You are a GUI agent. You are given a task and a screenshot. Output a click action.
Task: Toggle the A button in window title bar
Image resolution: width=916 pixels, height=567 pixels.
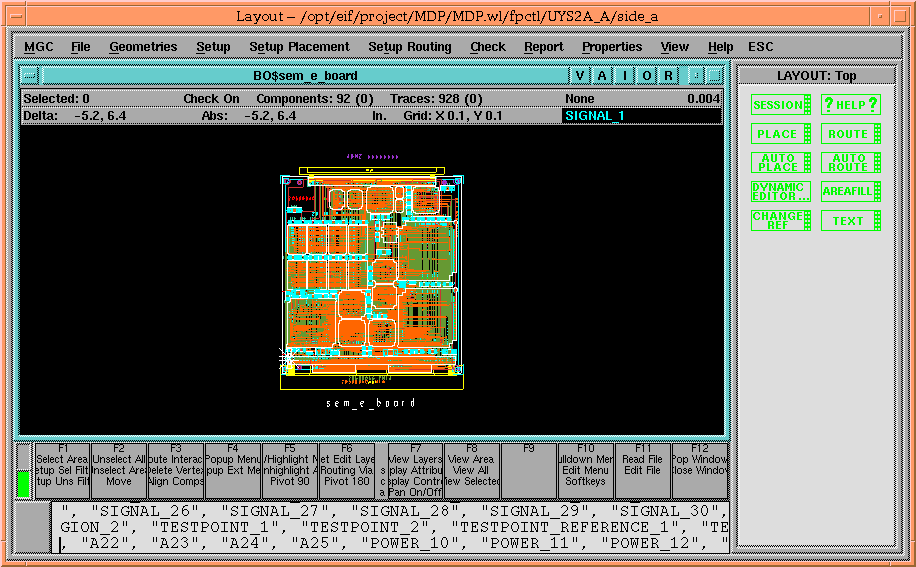[603, 76]
